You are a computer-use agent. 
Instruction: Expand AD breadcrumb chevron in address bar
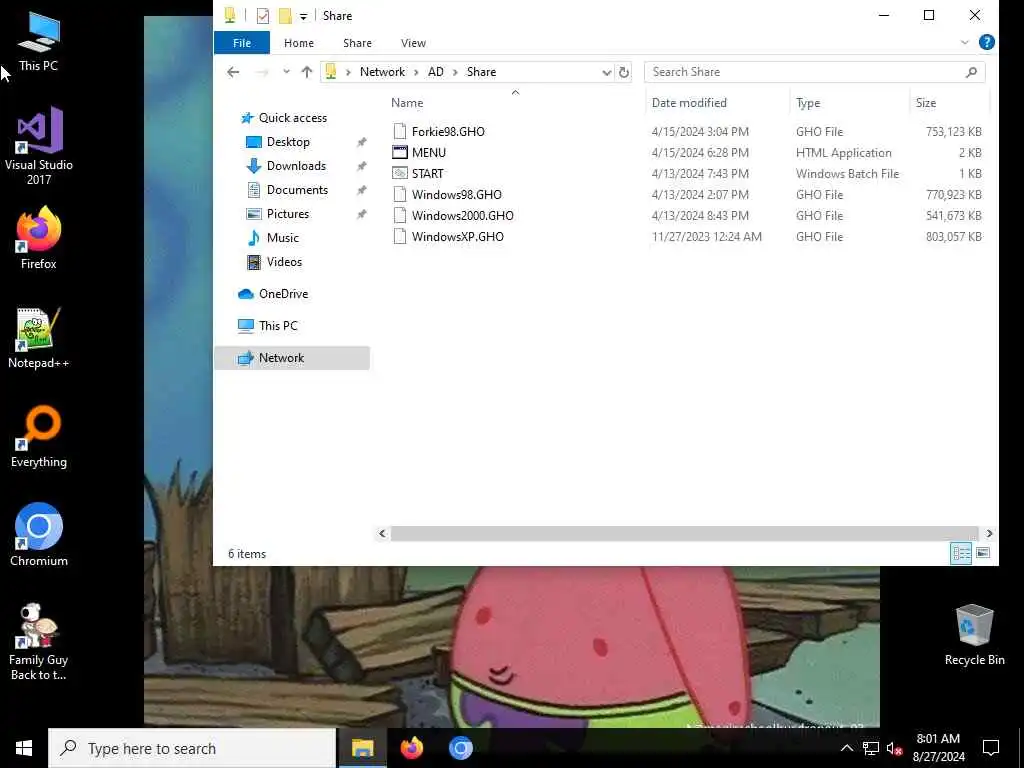455,72
